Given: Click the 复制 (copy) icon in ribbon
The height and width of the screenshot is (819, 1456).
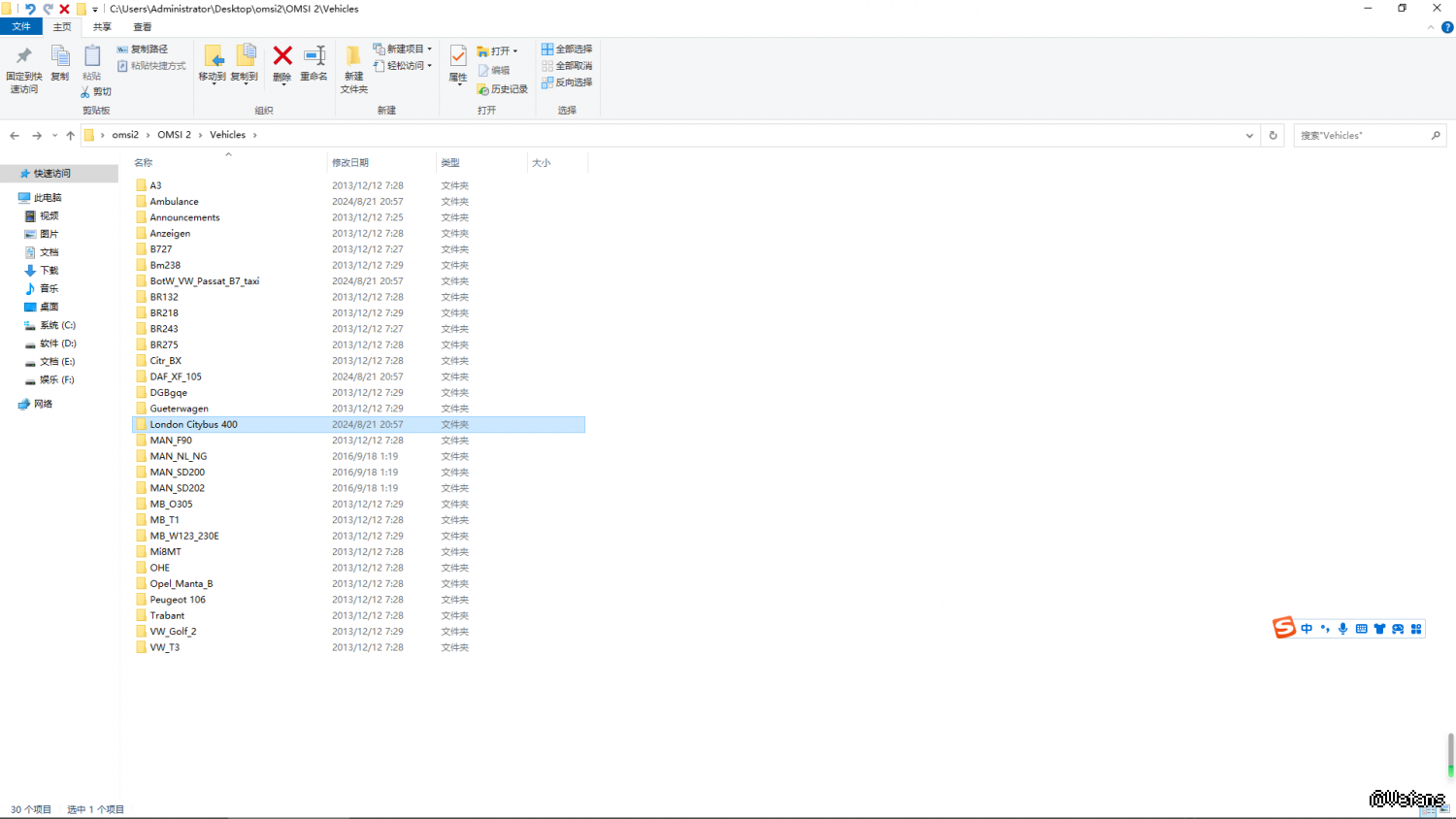Looking at the screenshot, I should 59,57.
